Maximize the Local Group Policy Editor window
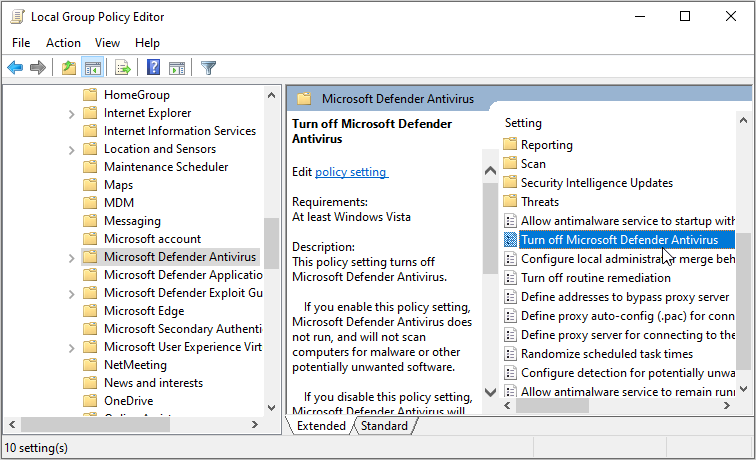This screenshot has height=460, width=756. coord(685,16)
